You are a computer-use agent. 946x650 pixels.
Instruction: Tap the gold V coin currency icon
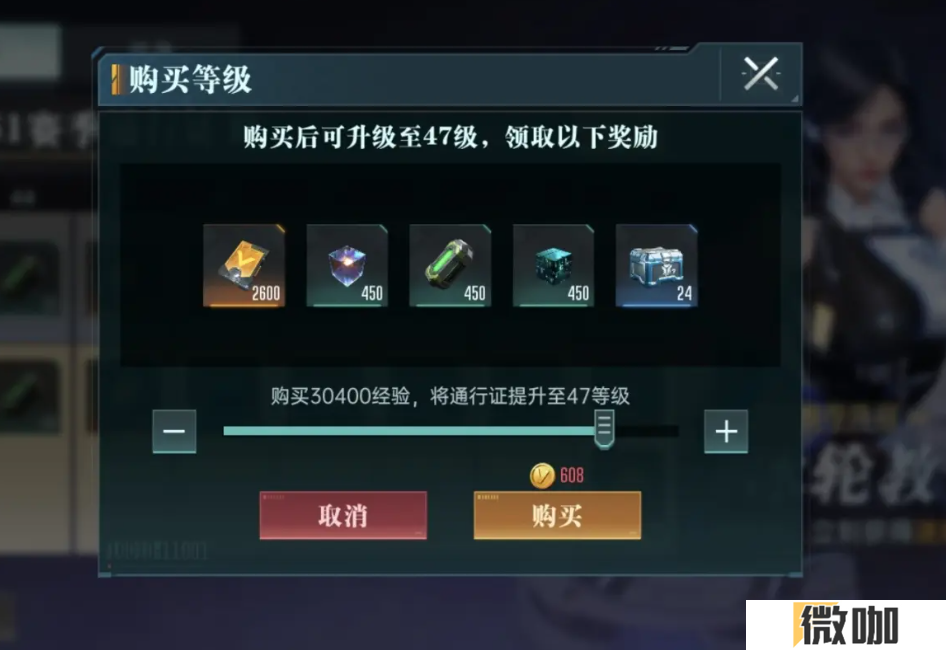[x=542, y=476]
